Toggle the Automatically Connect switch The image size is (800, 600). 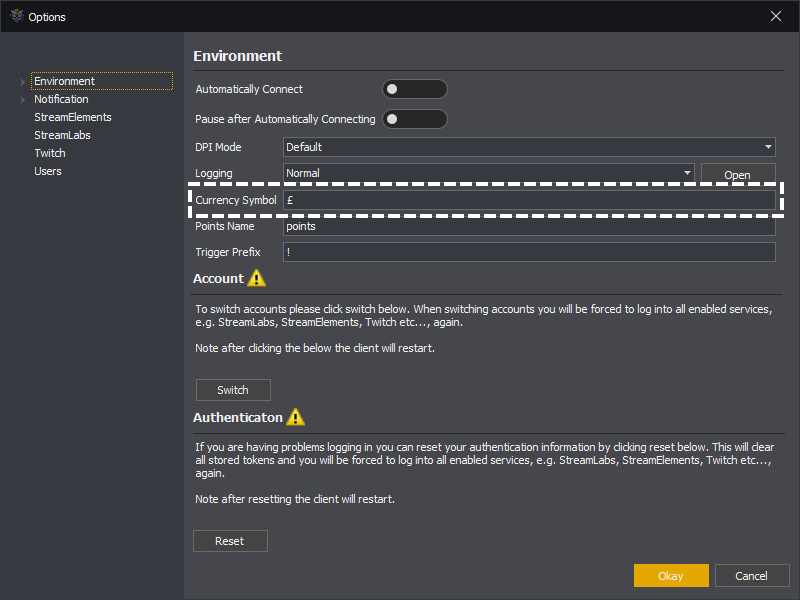[x=415, y=89]
